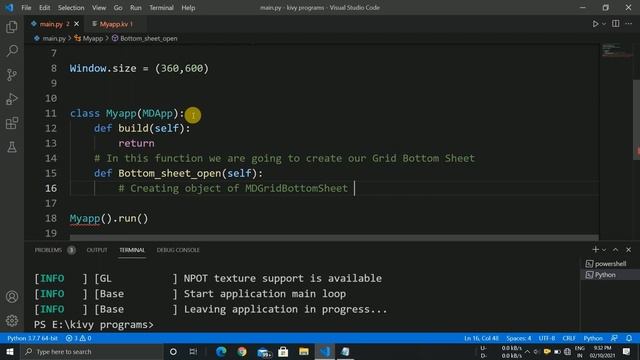
Task: Select the Python terminal instance
Action: [x=610, y=275]
